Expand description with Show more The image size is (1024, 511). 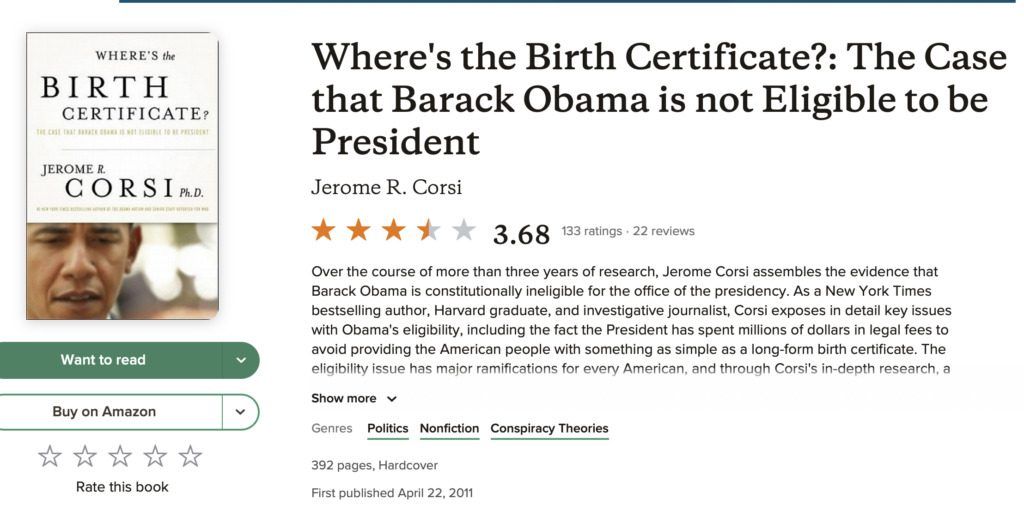pos(354,398)
